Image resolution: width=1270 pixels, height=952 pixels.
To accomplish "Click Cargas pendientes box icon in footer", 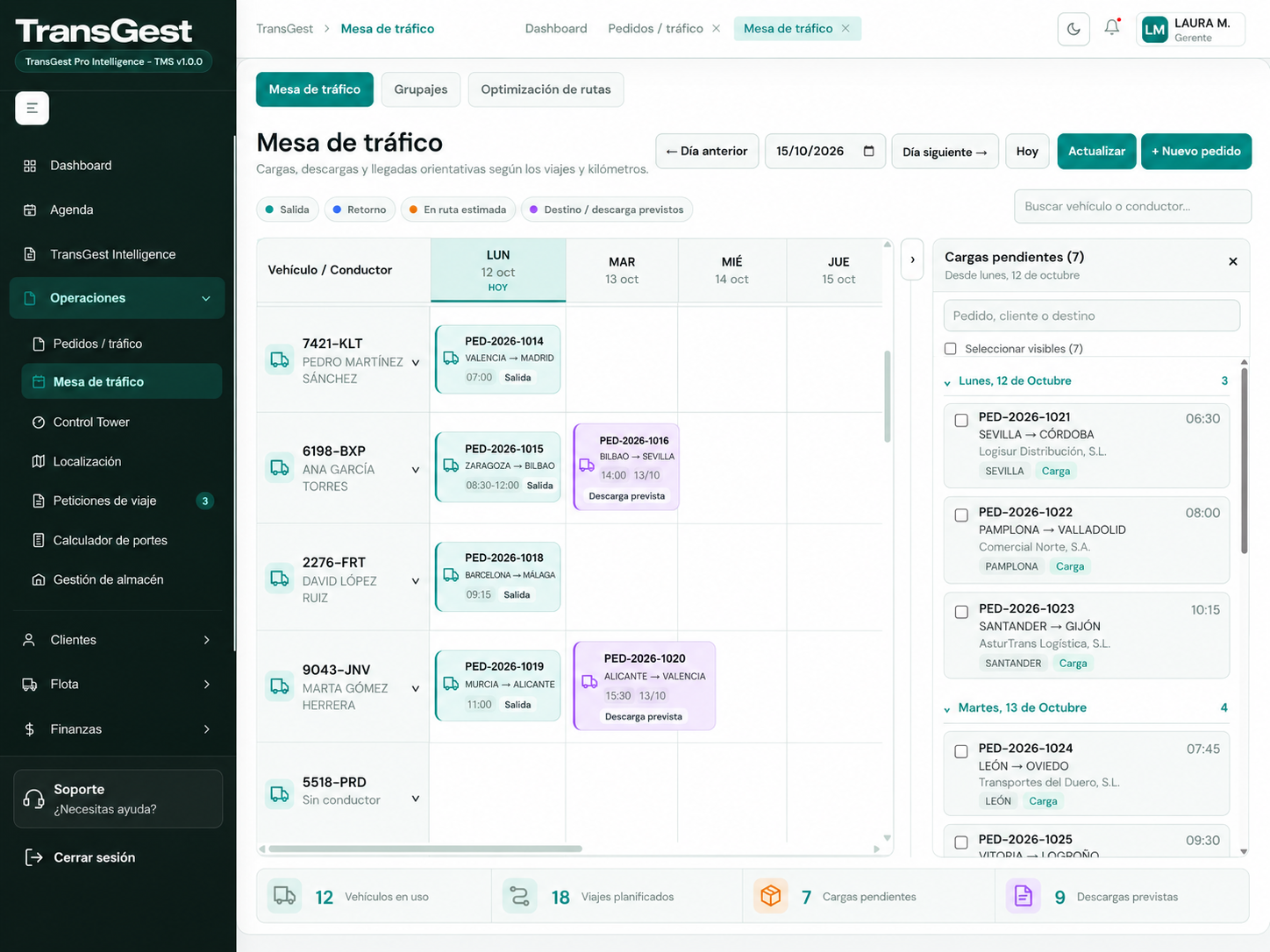I will tap(770, 896).
